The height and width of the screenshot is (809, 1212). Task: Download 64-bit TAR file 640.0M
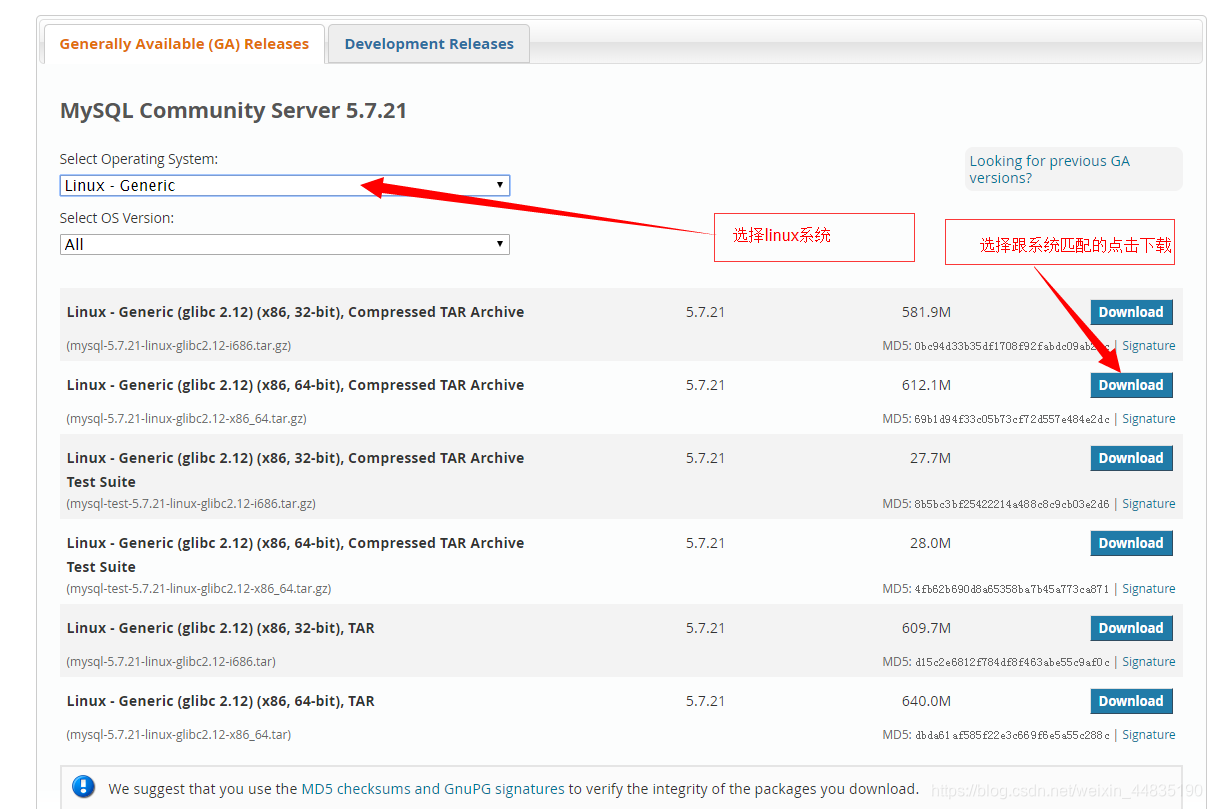1131,701
